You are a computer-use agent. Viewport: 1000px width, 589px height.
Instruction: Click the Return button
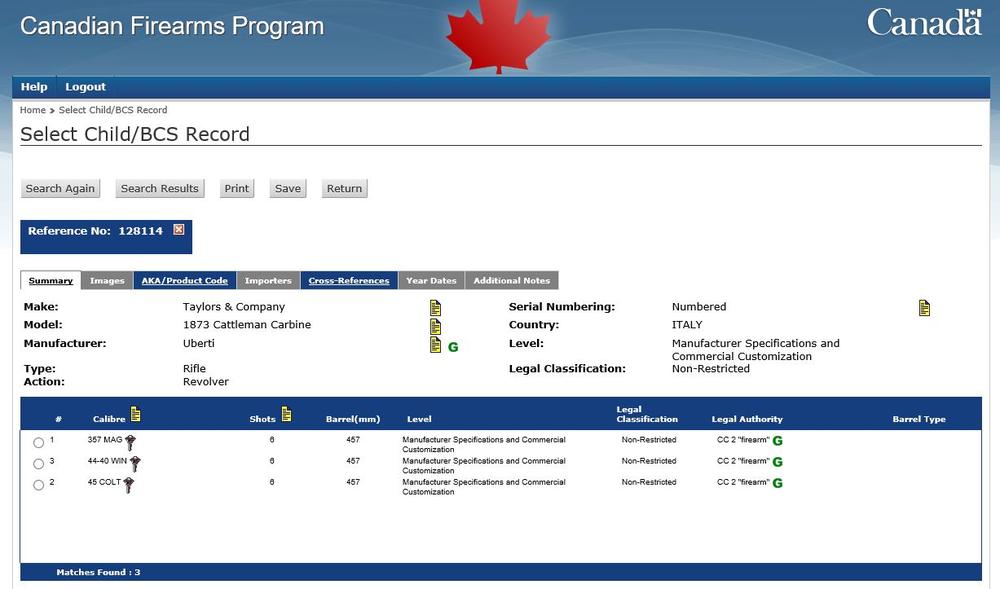pyautogui.click(x=344, y=189)
